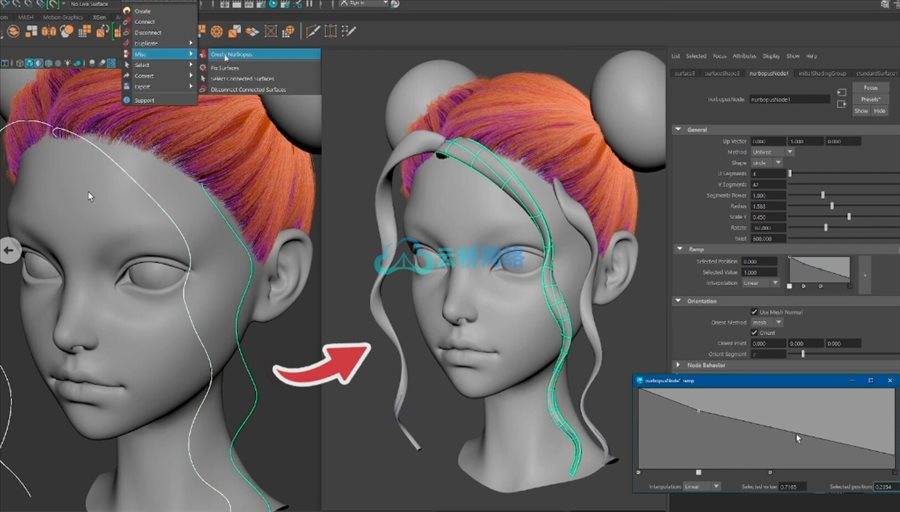Viewport: 900px width, 512px height.
Task: Open Interpolation dropdown in ramp window
Action: pyautogui.click(x=701, y=486)
